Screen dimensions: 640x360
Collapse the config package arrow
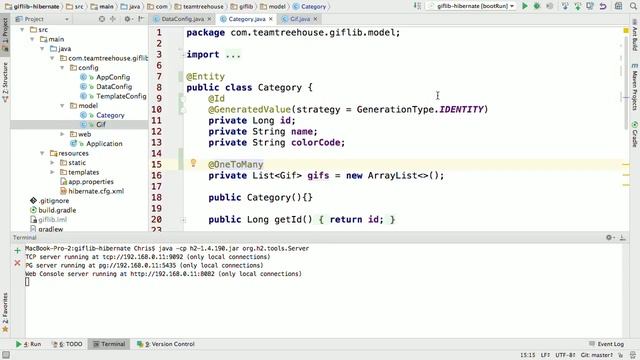tap(62, 68)
